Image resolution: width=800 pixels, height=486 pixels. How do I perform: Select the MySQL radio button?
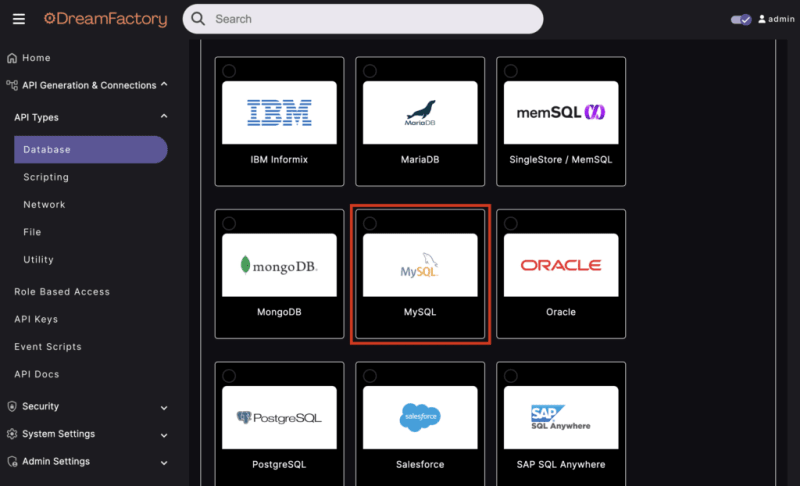tap(370, 223)
